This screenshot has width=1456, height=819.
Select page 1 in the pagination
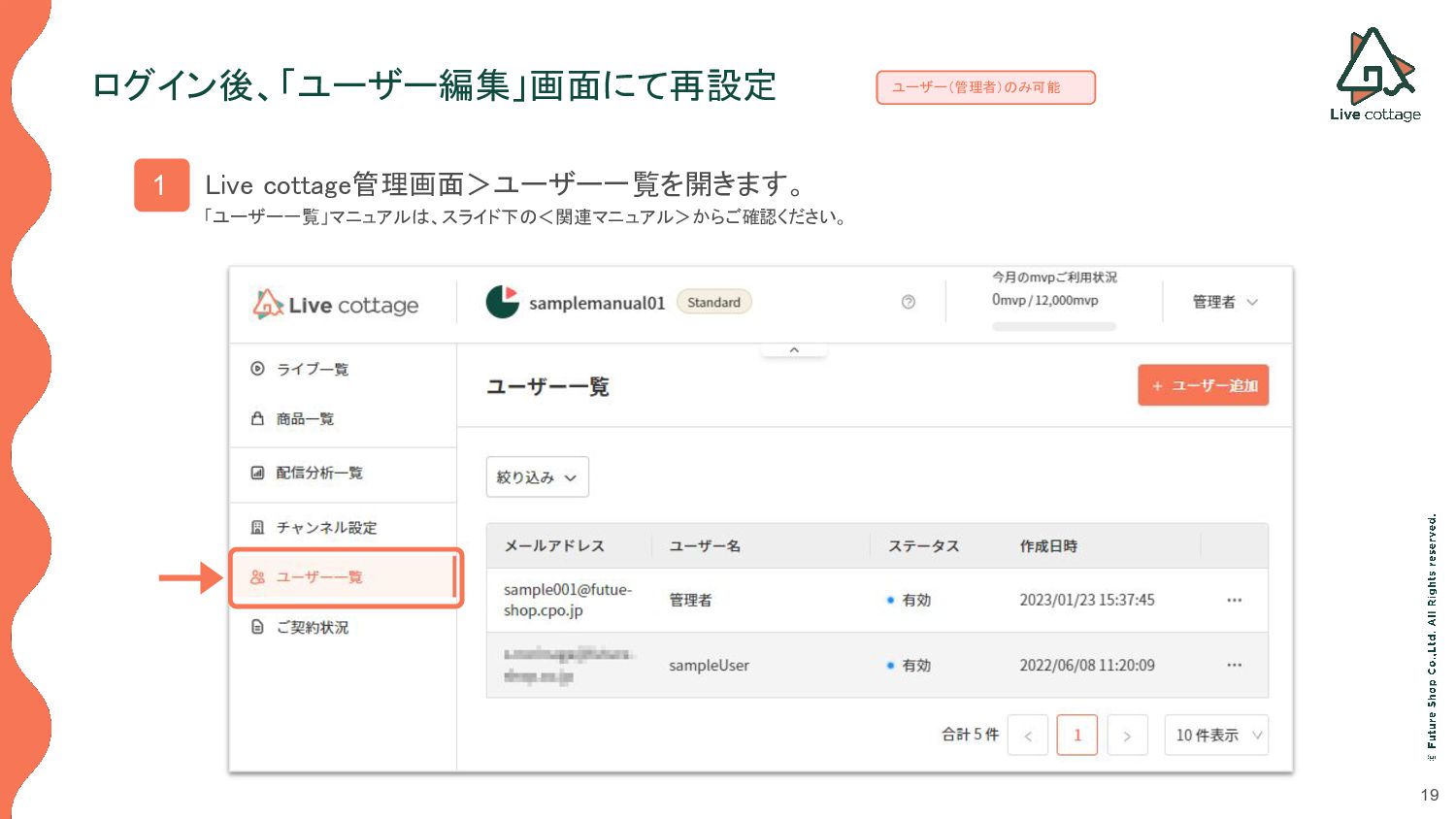point(1077,735)
